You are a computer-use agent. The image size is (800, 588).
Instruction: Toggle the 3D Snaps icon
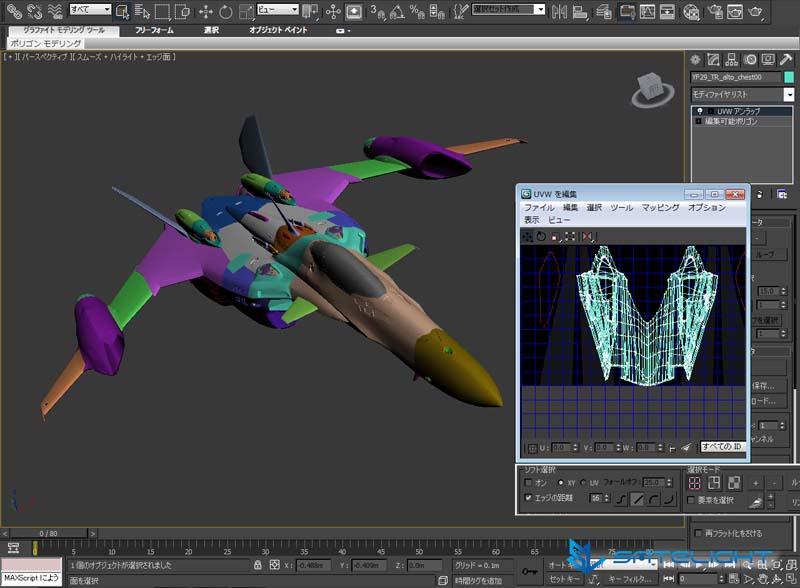[x=378, y=11]
